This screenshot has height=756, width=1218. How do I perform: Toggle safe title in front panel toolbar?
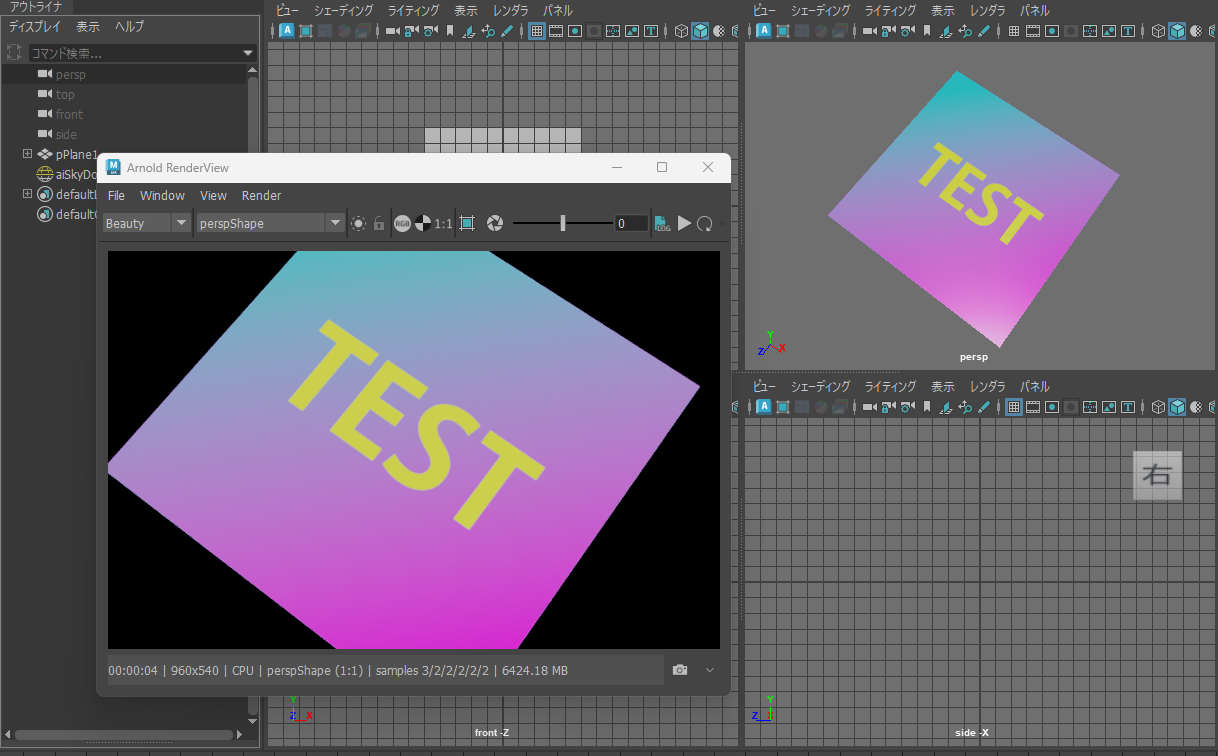click(650, 31)
